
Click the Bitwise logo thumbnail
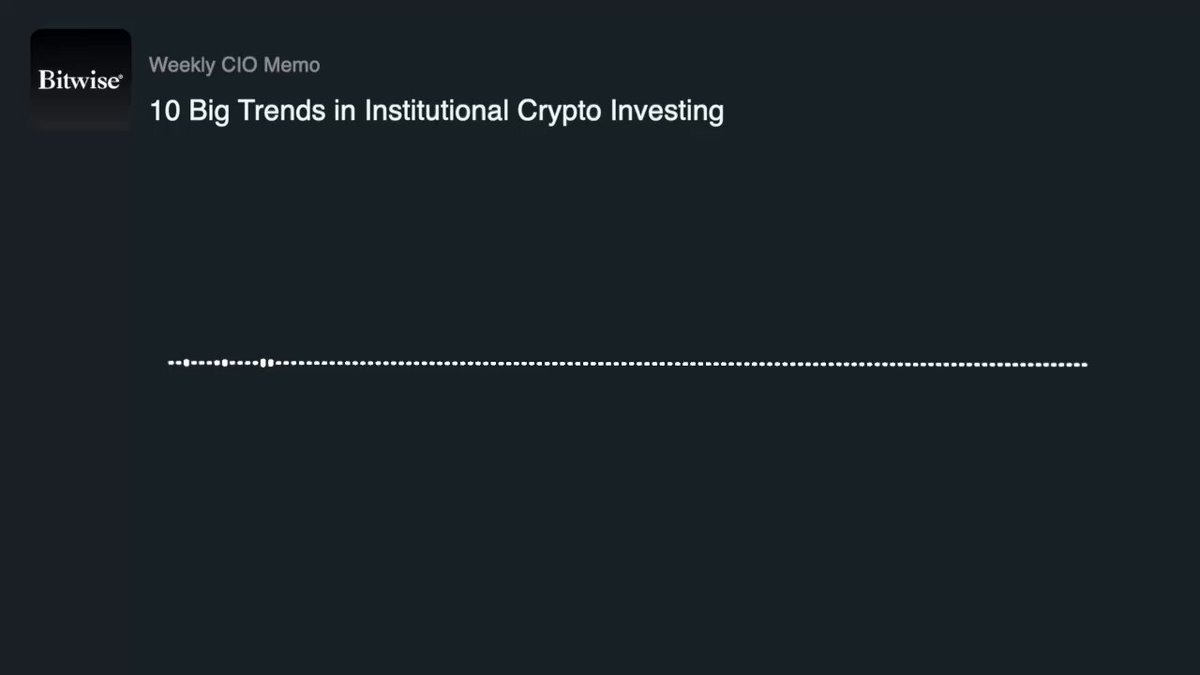81,79
